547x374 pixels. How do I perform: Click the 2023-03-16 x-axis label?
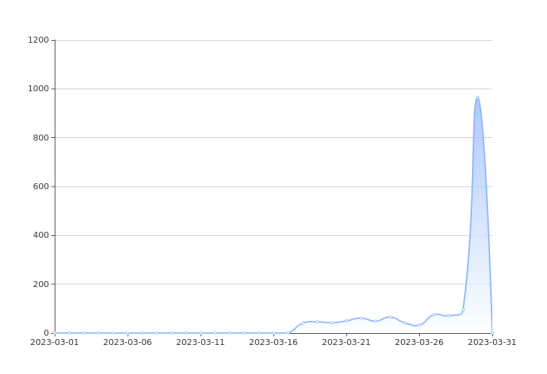(273, 342)
